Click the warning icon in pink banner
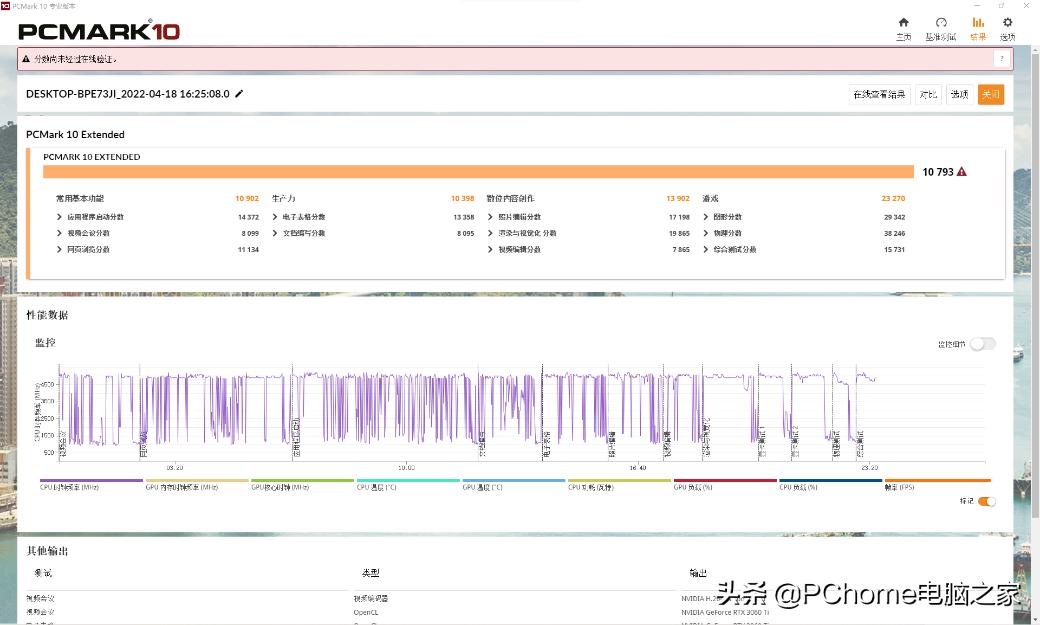Screen dimensions: 1040x625 pyautogui.click(x=26, y=59)
